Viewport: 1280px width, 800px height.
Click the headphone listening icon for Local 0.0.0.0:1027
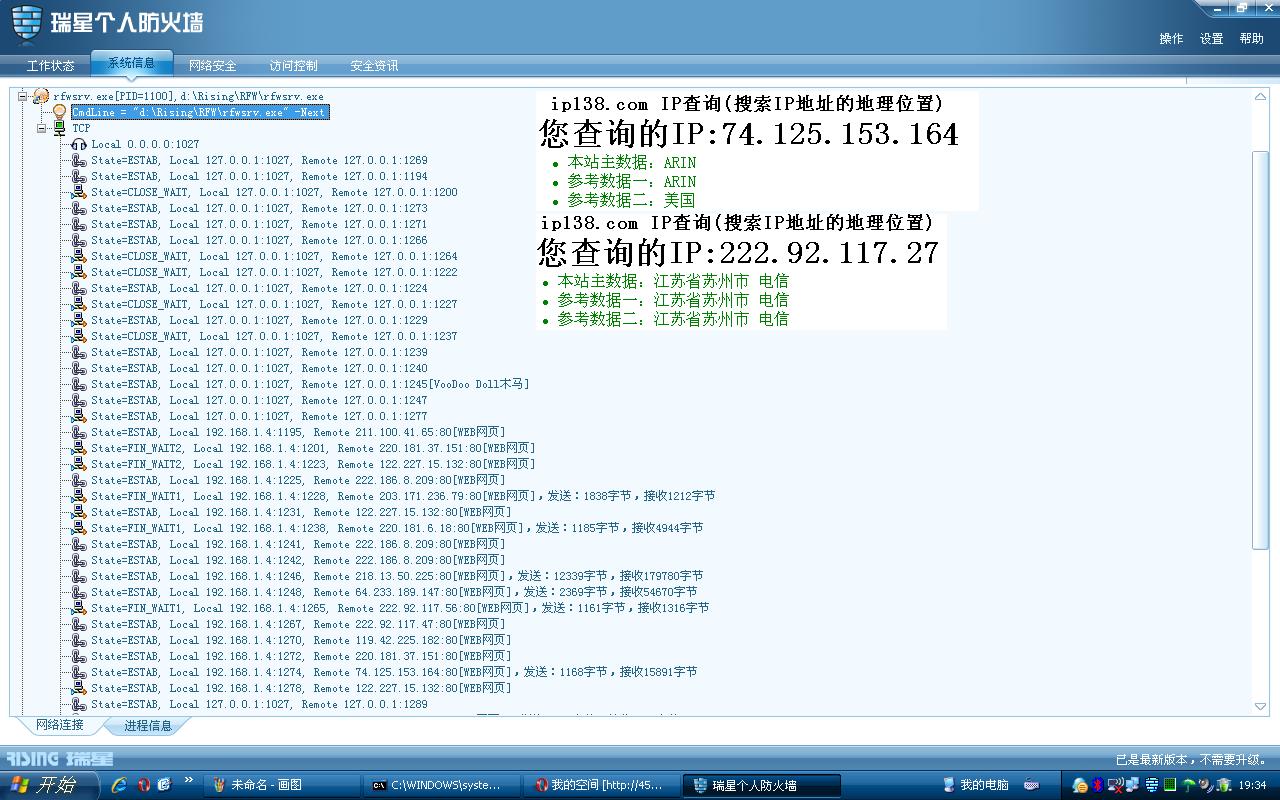pos(79,144)
